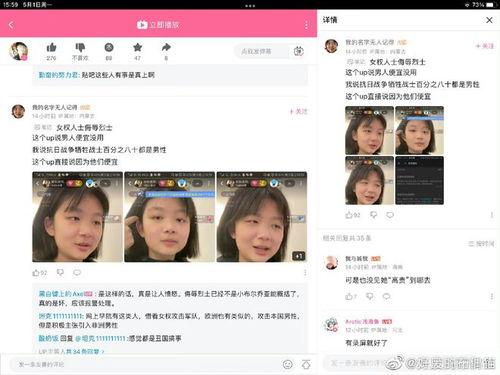Open more options dots on left comment
Viewport: 500px width, 375px height.
click(x=305, y=273)
